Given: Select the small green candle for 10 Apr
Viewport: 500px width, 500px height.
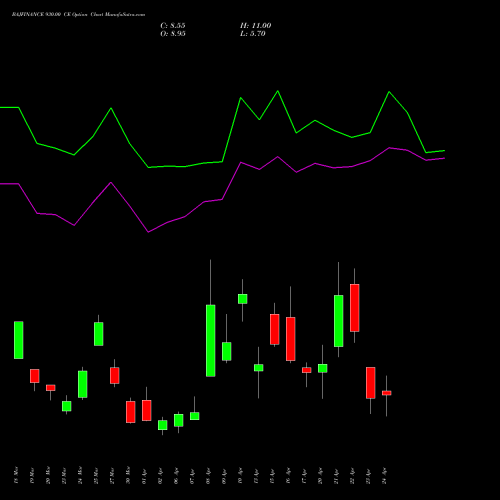Looking at the screenshot, I should coord(242,299).
